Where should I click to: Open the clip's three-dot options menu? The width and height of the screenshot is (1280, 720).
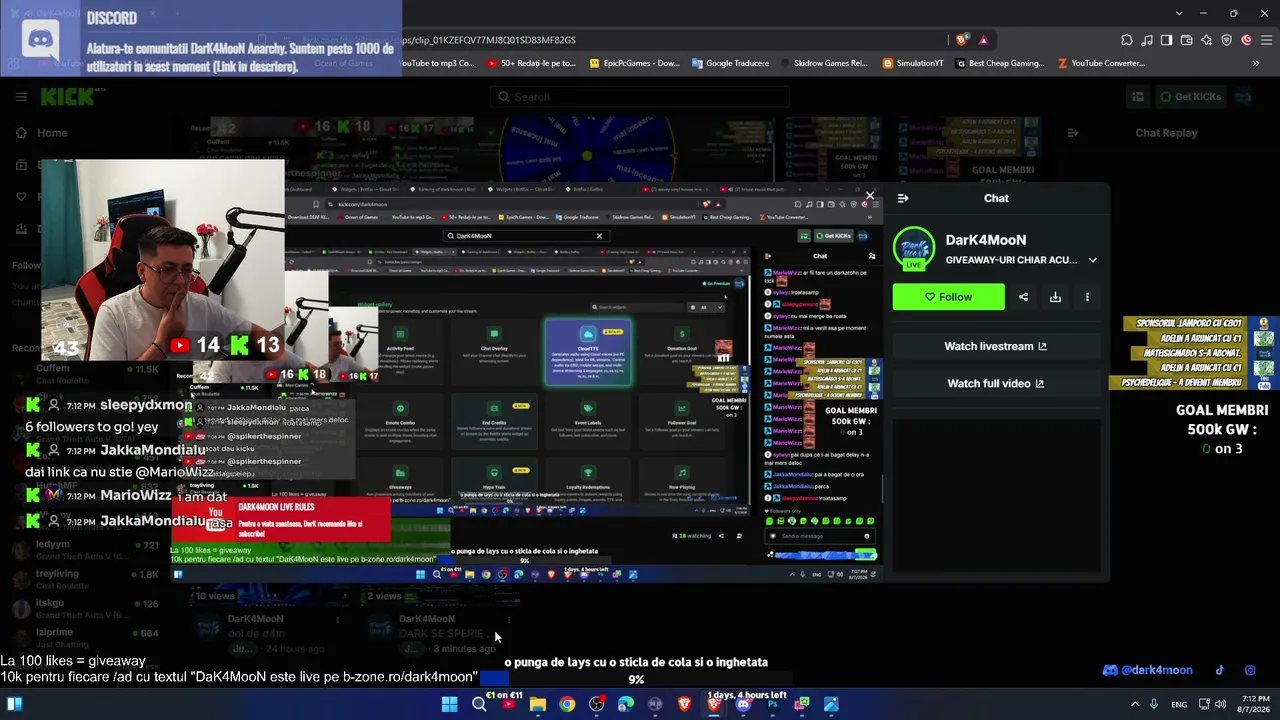coord(1087,297)
